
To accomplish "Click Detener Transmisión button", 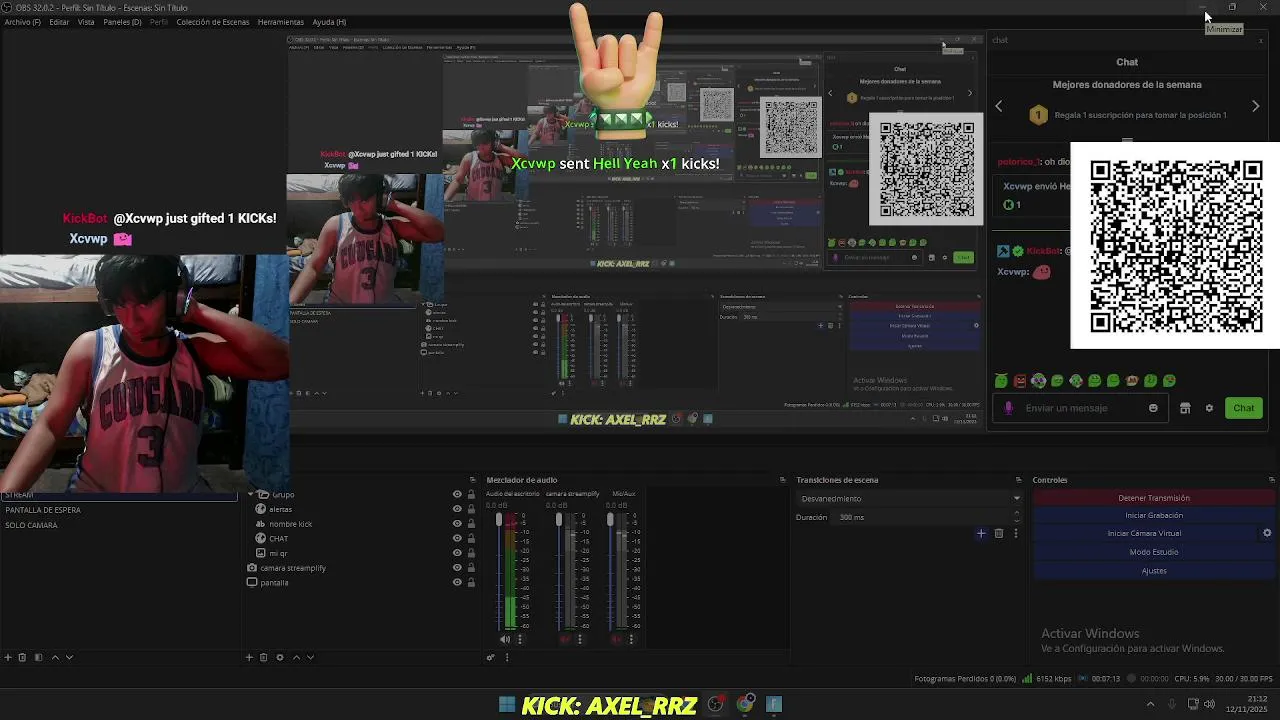I will (1154, 498).
